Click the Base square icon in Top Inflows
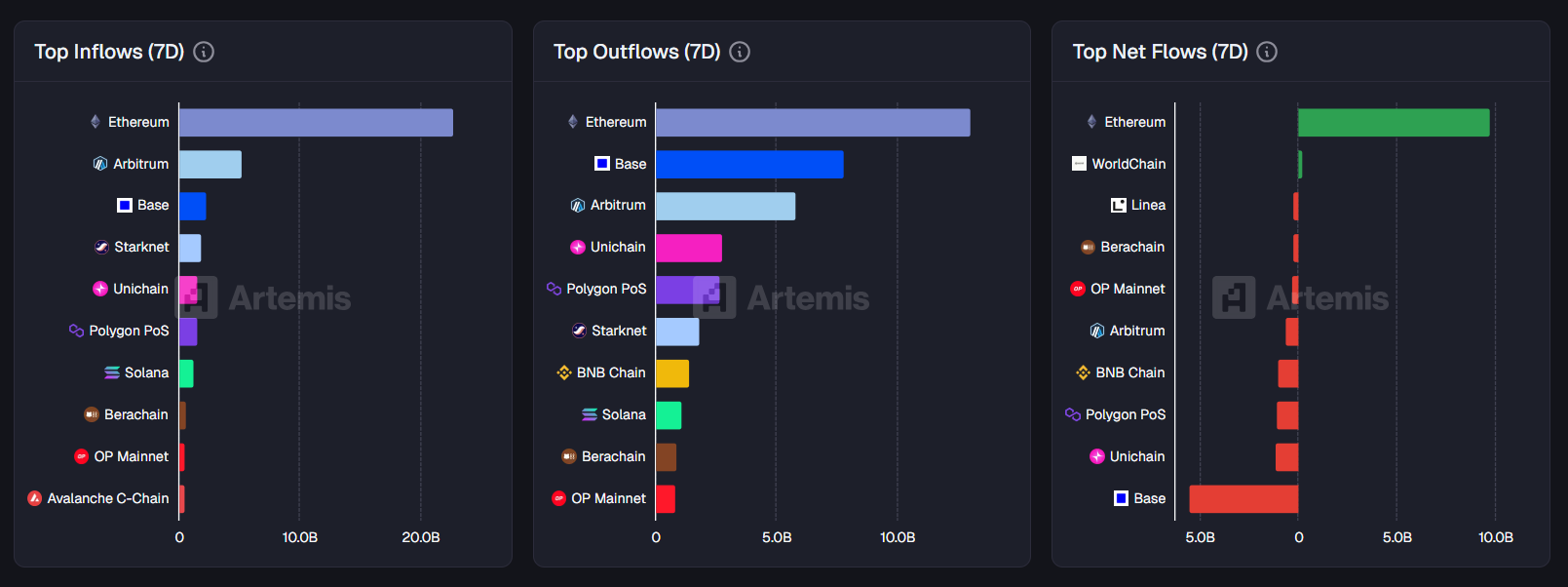1568x587 pixels. 125,206
